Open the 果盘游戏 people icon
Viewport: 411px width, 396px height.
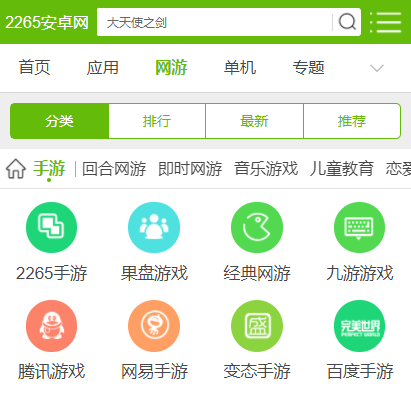point(154,227)
